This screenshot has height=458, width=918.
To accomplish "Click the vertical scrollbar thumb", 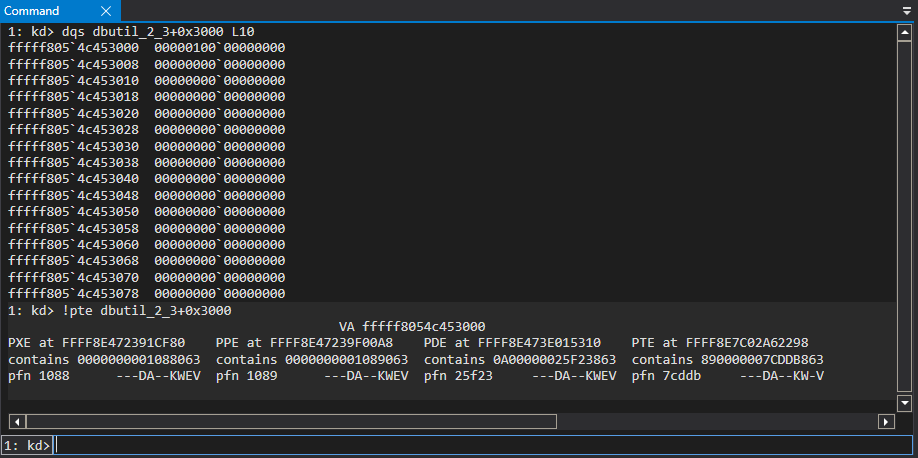I will pos(904,215).
